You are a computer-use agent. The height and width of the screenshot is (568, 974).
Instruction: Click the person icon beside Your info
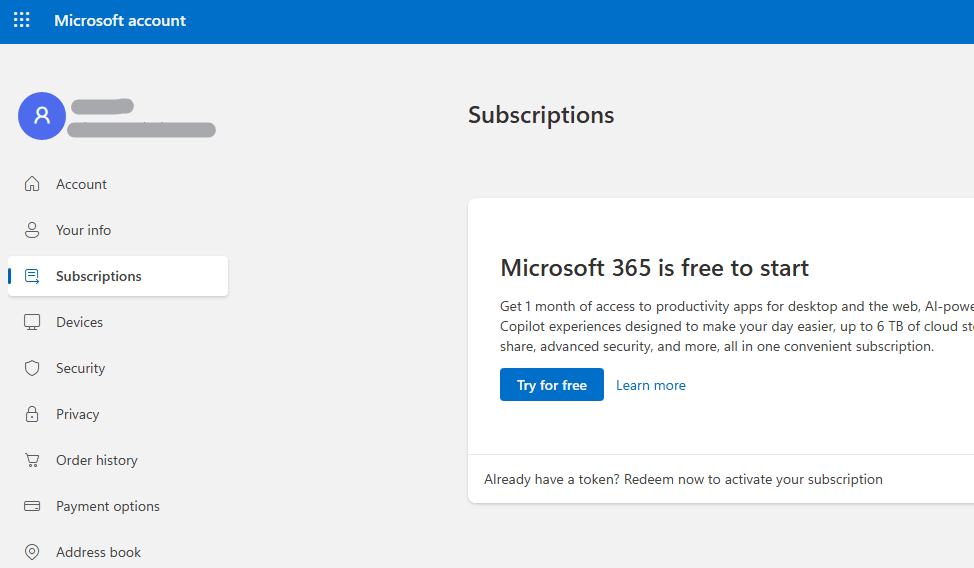(x=32, y=230)
